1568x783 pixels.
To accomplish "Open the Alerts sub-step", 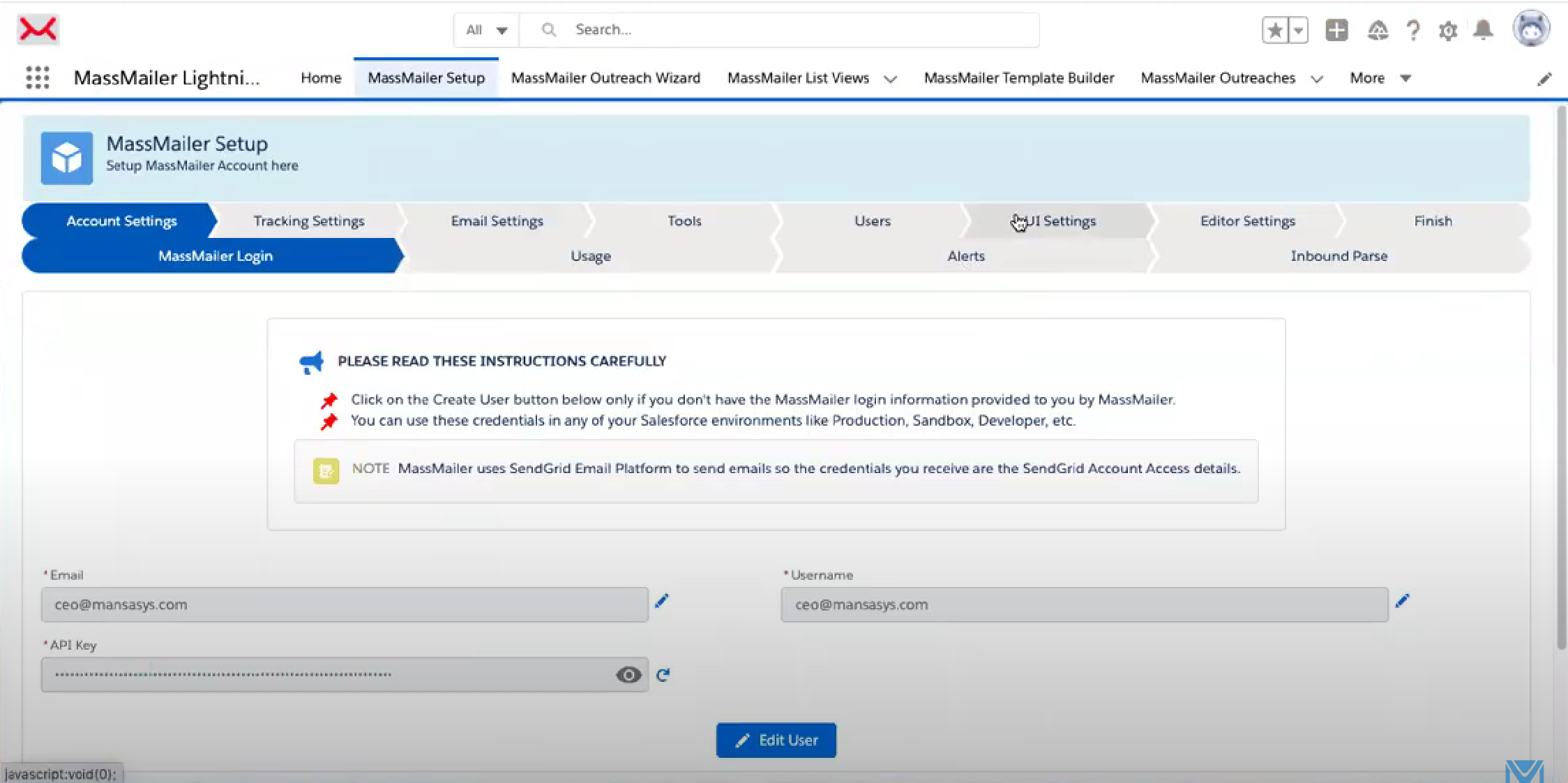I will (965, 255).
